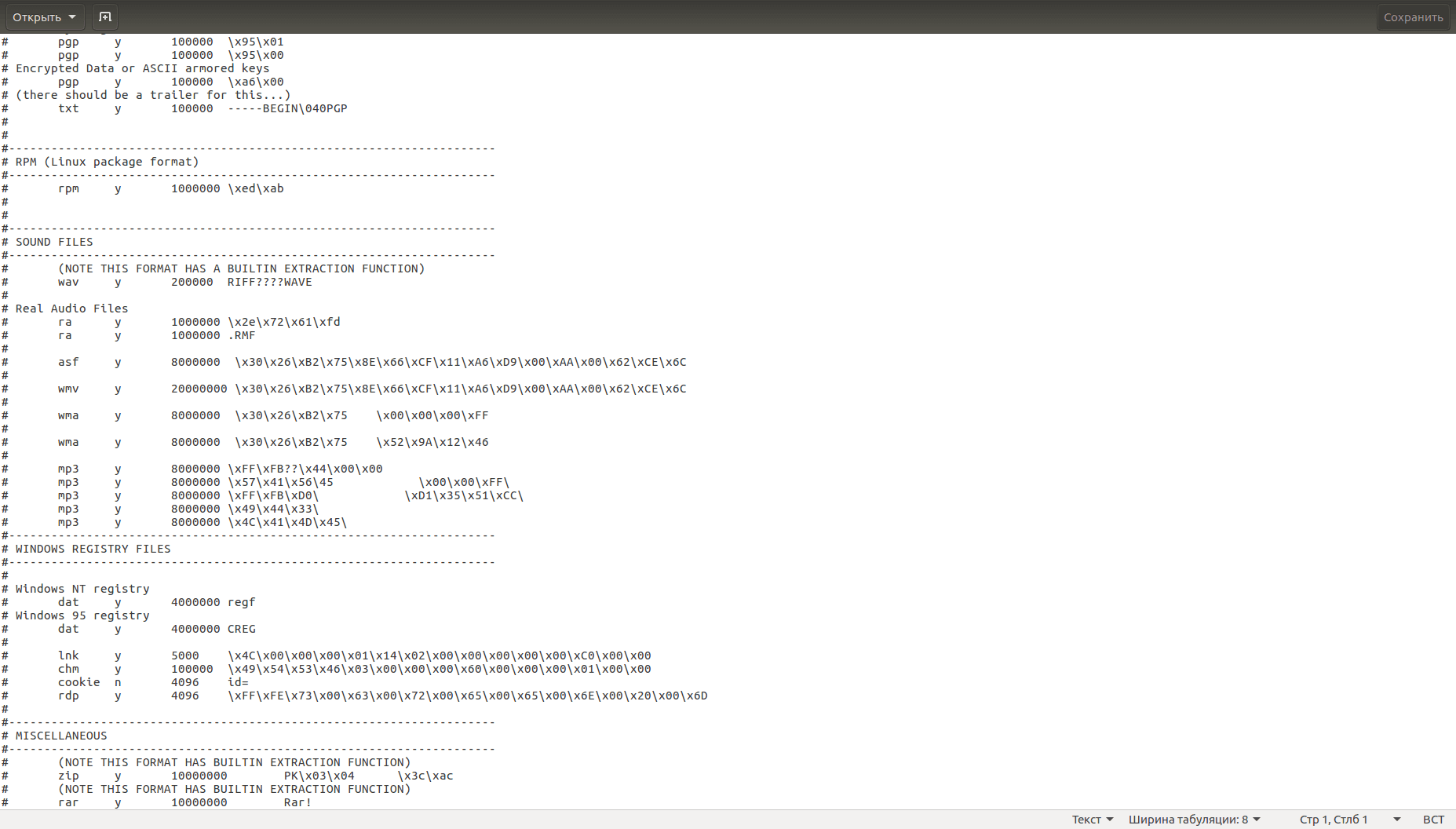Click the 'ВСТ' insert mode indicator
The height and width of the screenshot is (829, 1456).
[x=1433, y=820]
